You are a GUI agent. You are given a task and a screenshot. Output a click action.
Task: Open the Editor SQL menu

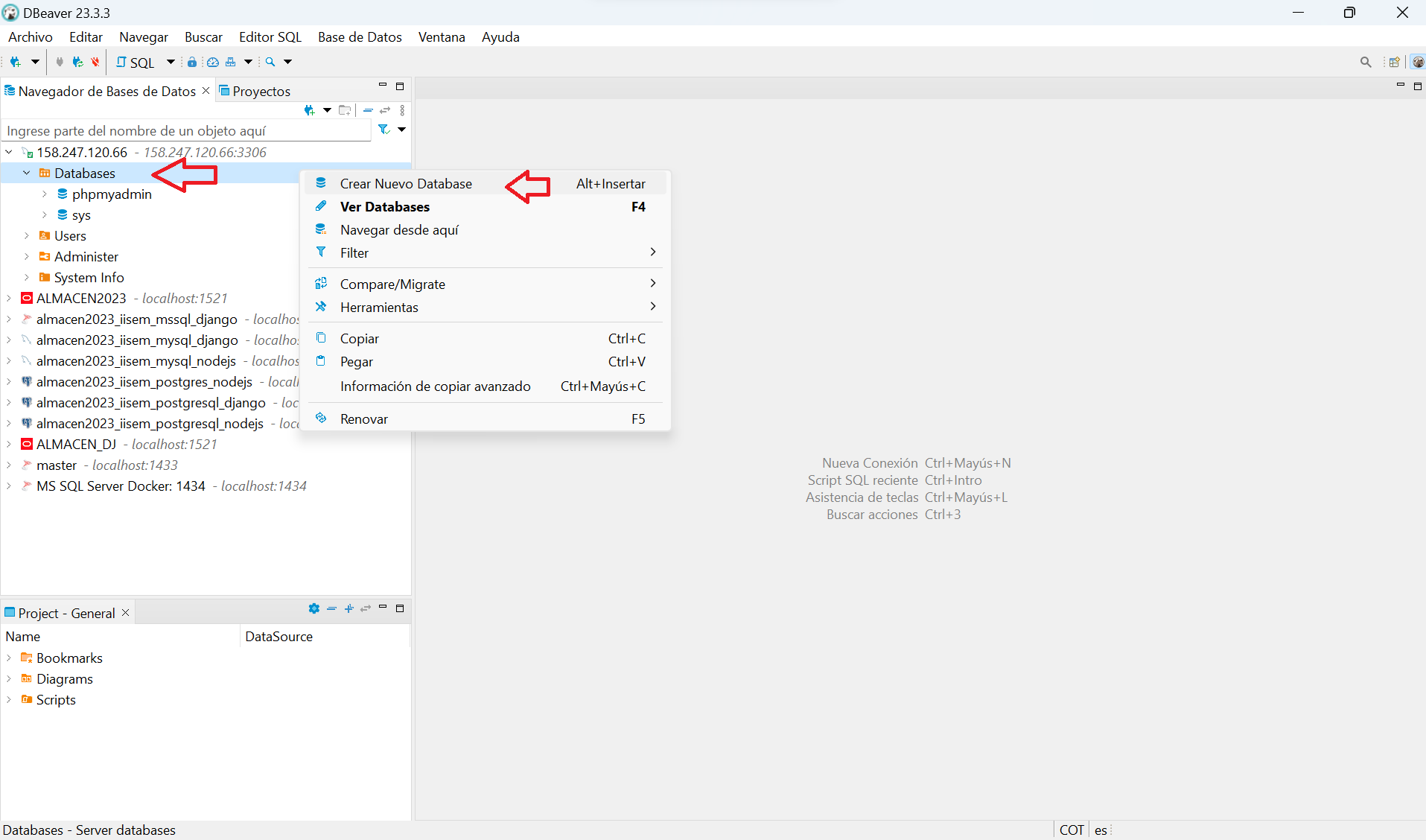[270, 37]
